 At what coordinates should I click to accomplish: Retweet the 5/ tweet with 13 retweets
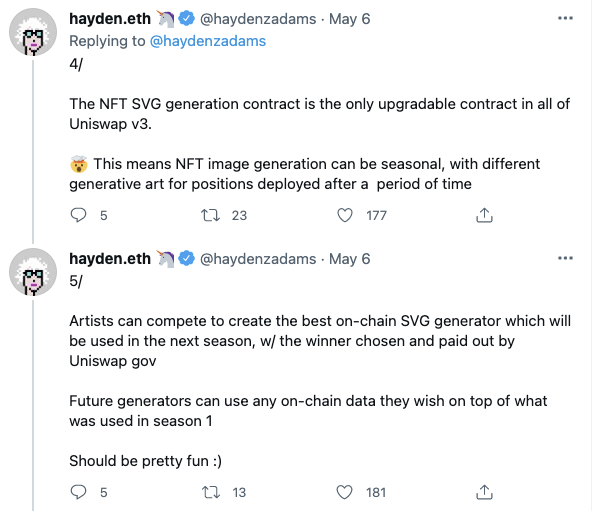pos(210,492)
